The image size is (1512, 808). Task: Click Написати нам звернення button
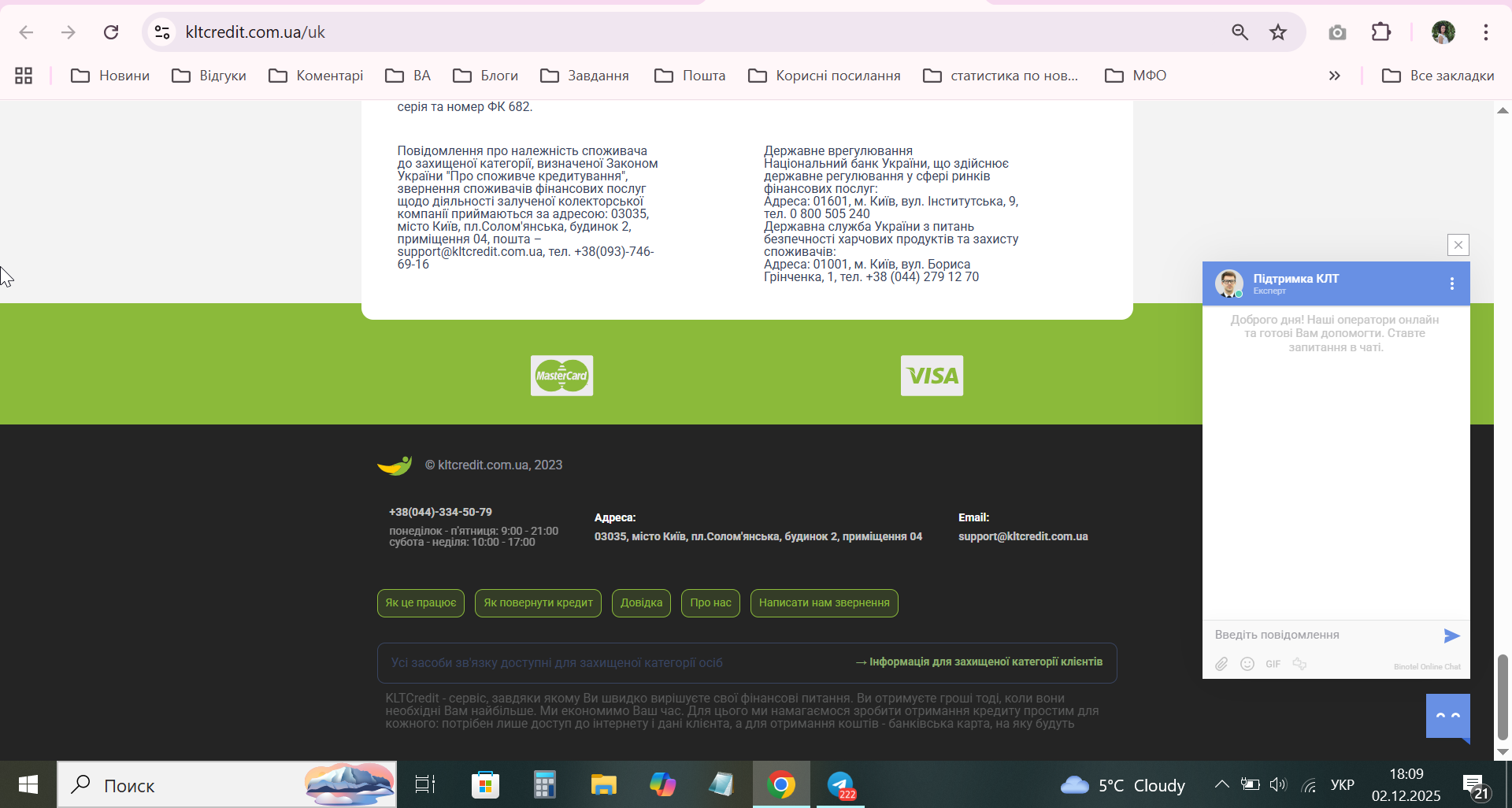point(824,603)
